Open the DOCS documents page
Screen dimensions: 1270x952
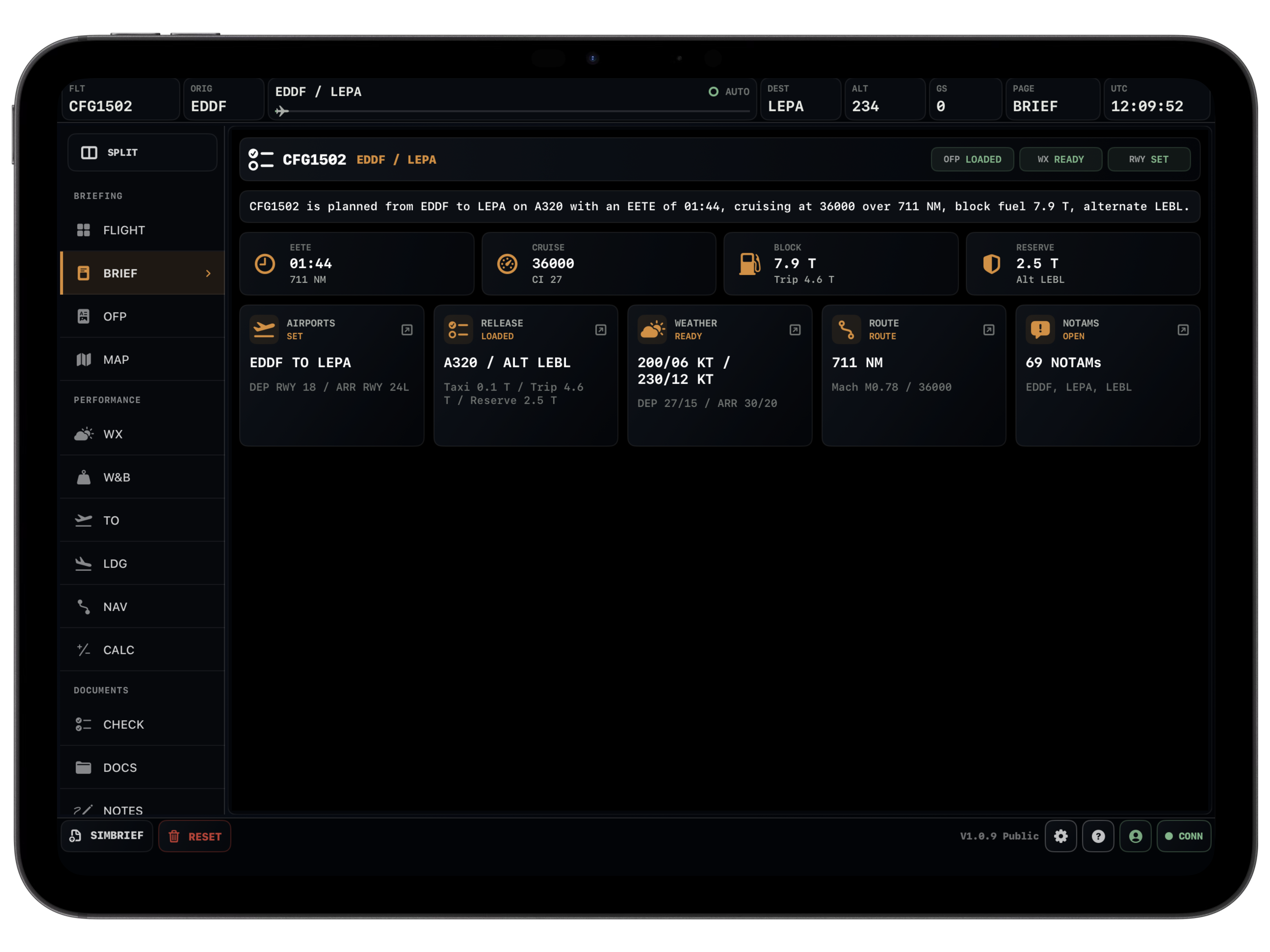tap(142, 767)
